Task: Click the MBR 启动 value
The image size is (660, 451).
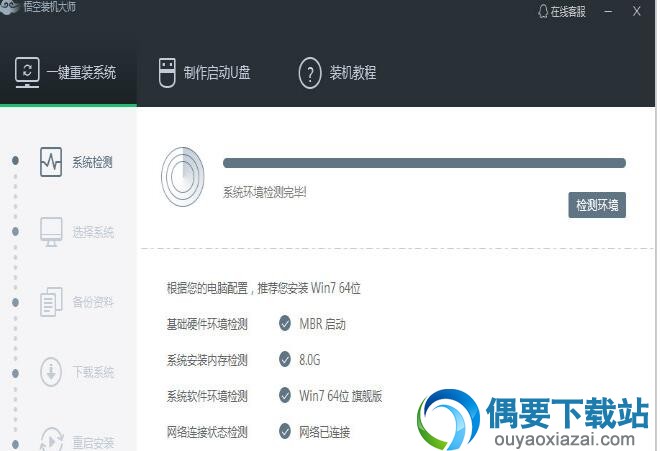Action: pyautogui.click(x=322, y=324)
